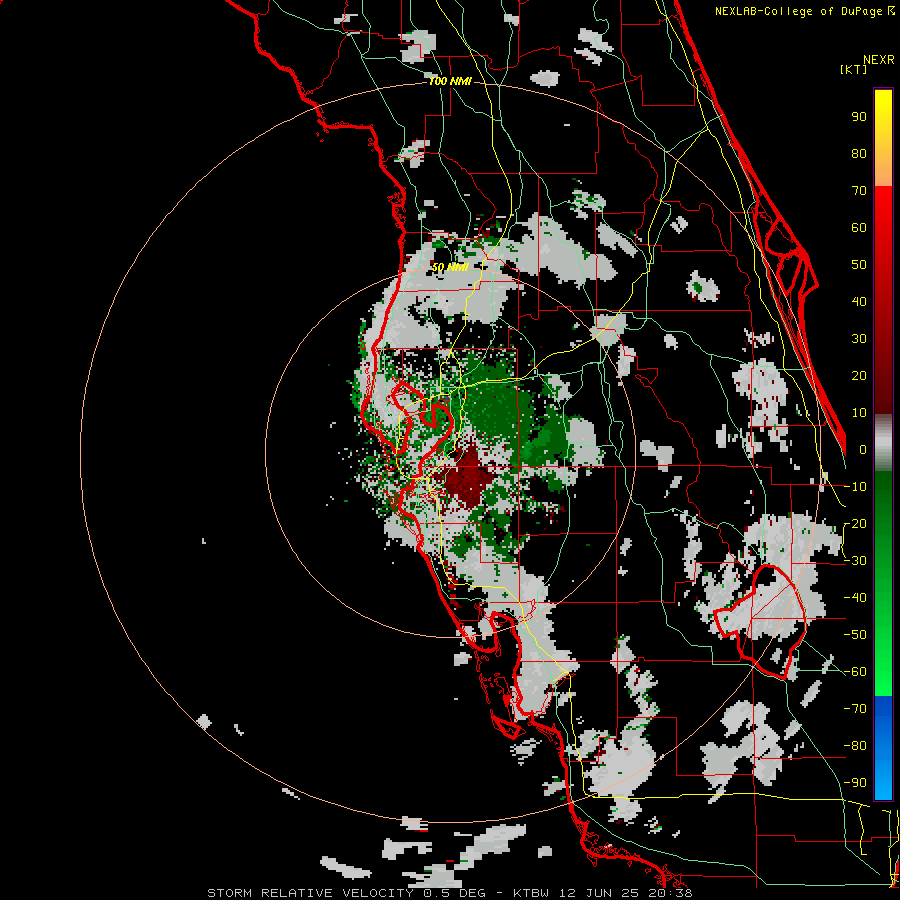This screenshot has height=900, width=900.
Task: Click the -80 value on velocity scale
Action: 855,746
